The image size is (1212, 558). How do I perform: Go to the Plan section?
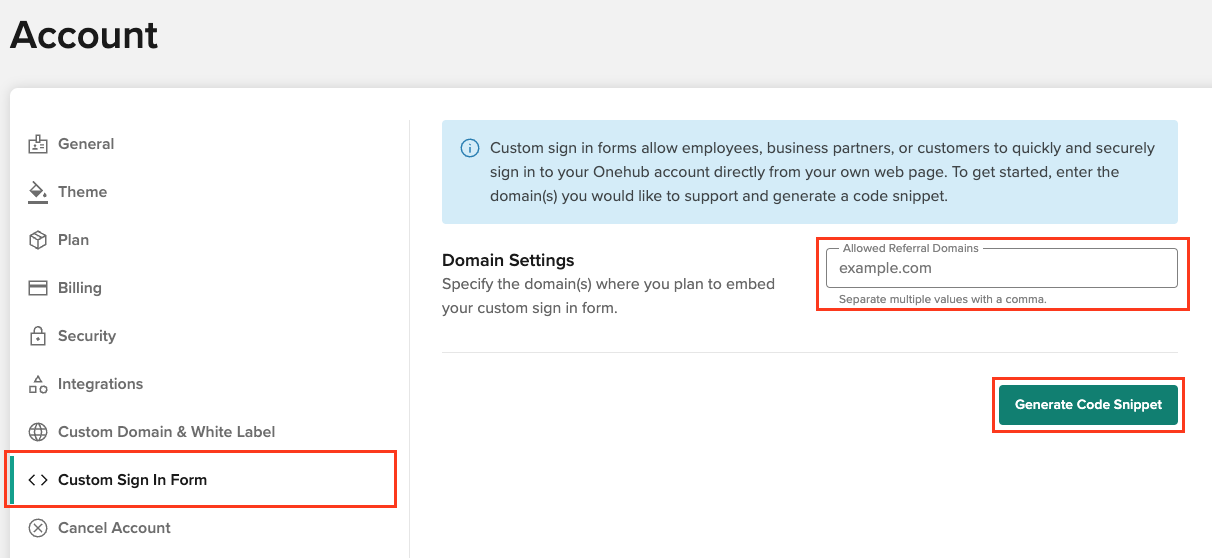tap(73, 240)
